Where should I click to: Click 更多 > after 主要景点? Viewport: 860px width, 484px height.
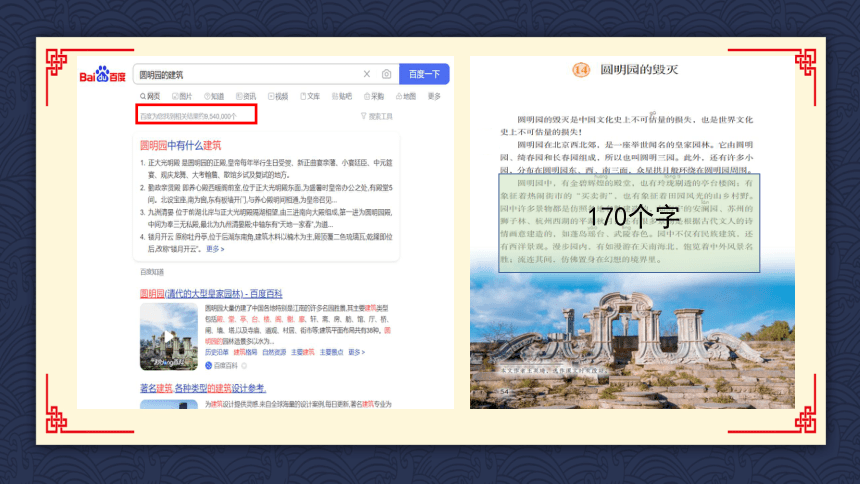pos(357,352)
